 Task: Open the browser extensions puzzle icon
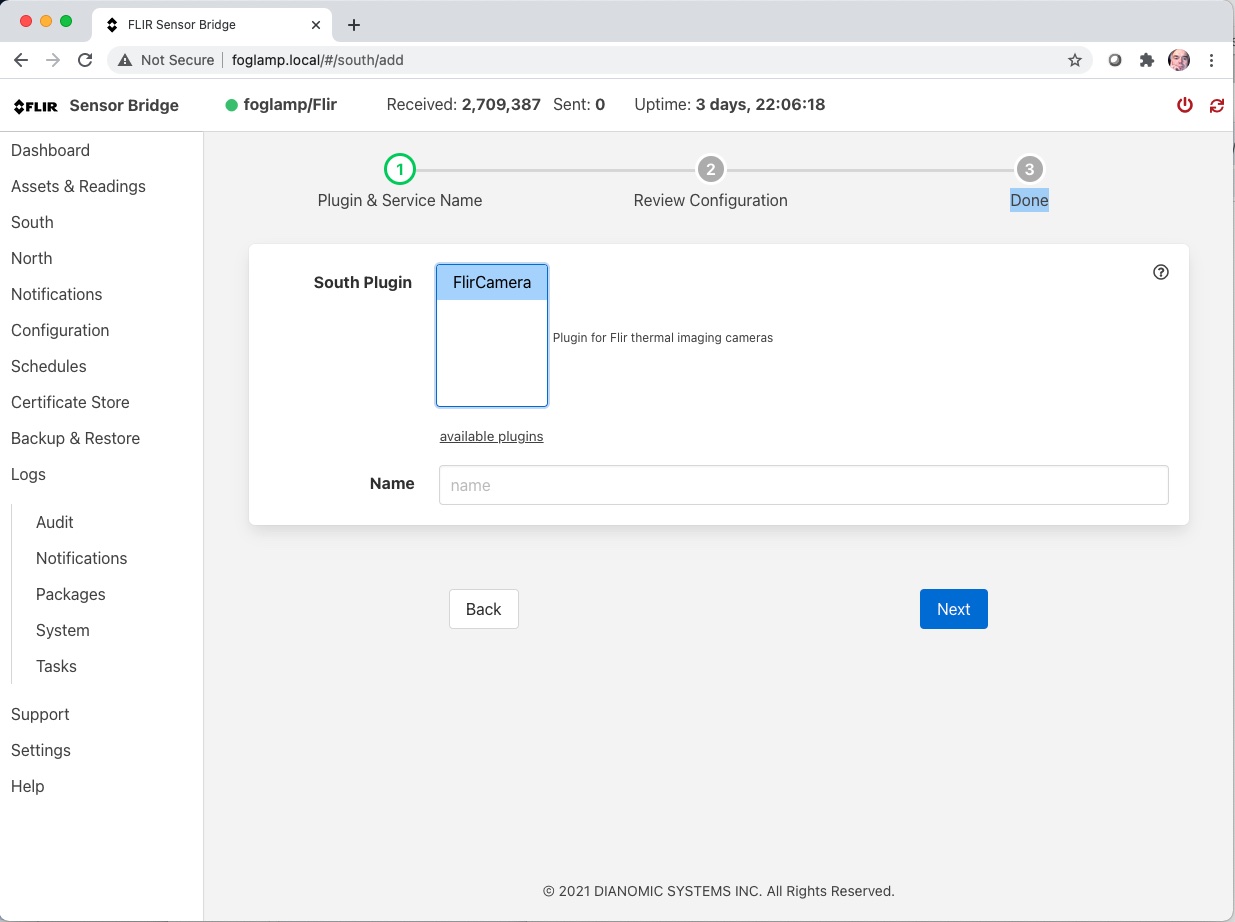1147,60
